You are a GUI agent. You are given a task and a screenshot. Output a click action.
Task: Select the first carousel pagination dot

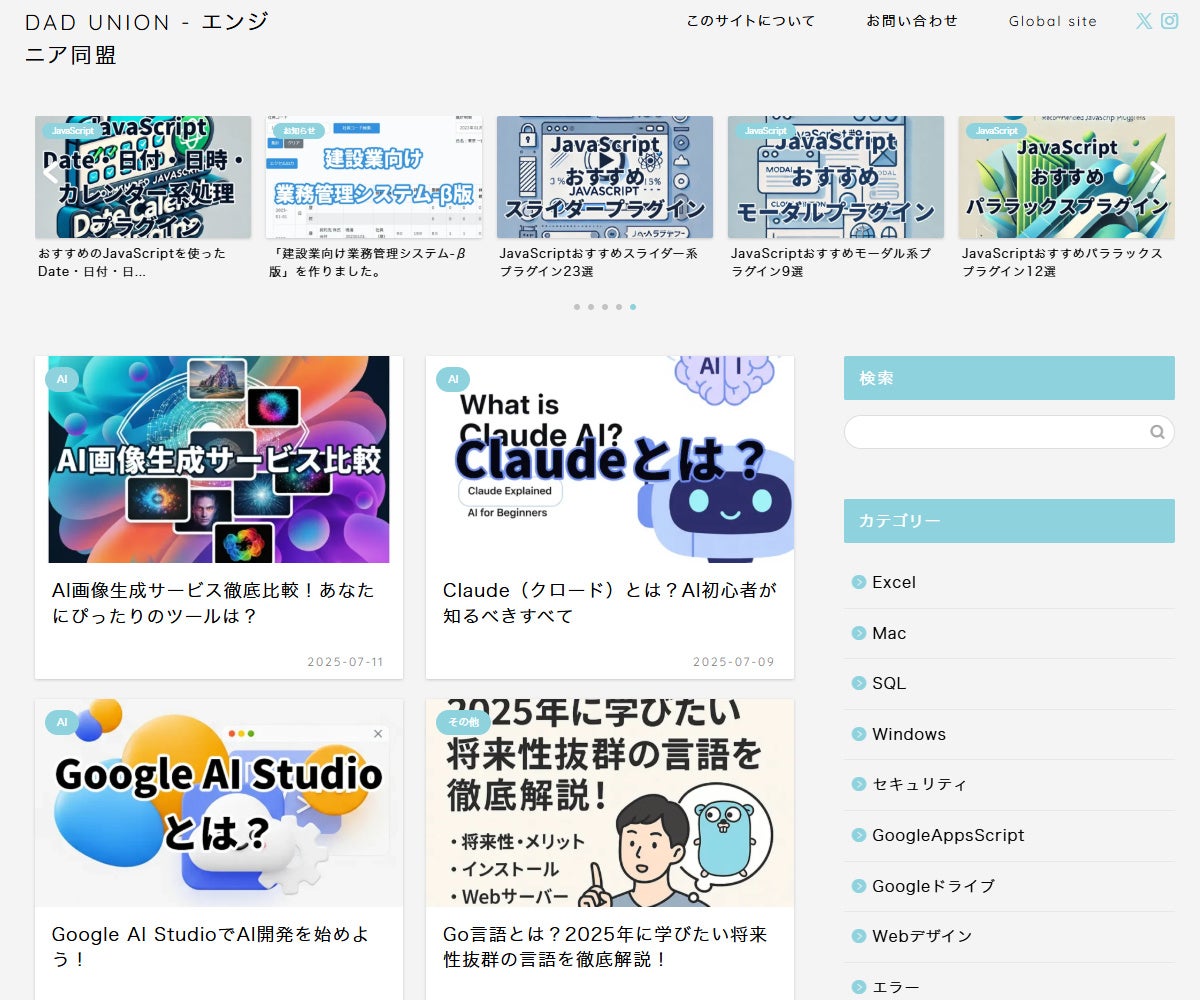(577, 307)
